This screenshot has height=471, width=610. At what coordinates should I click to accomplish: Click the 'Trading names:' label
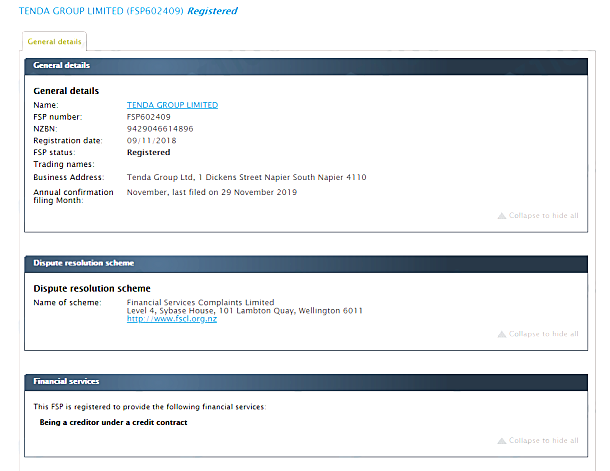click(x=64, y=165)
